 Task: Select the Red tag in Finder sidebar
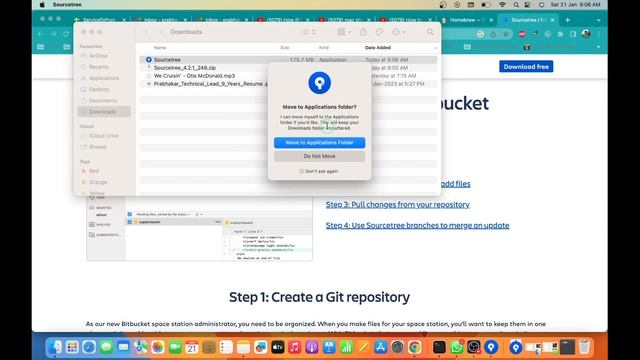pyautogui.click(x=94, y=171)
